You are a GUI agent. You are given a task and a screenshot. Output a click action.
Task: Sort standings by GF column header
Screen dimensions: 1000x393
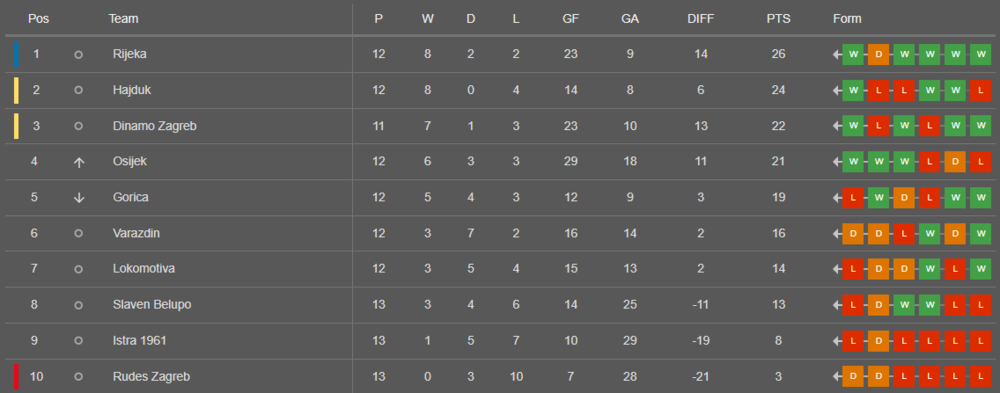pyautogui.click(x=570, y=19)
